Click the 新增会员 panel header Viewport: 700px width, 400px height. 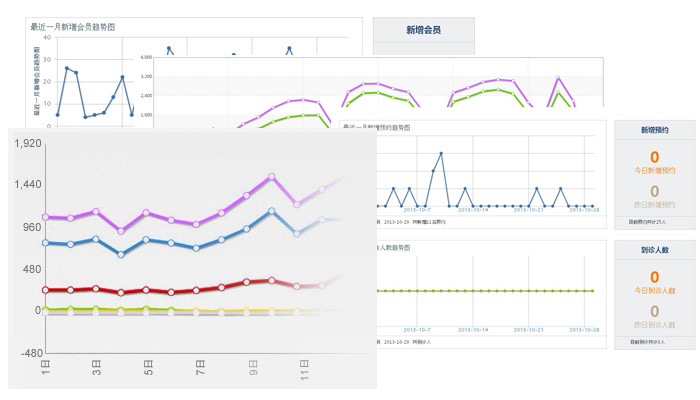pyautogui.click(x=423, y=31)
